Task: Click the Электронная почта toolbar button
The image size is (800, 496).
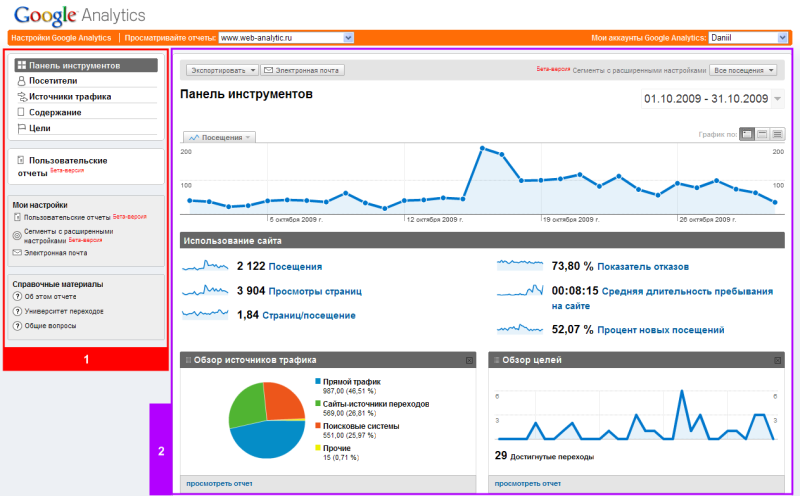Action: pos(303,70)
